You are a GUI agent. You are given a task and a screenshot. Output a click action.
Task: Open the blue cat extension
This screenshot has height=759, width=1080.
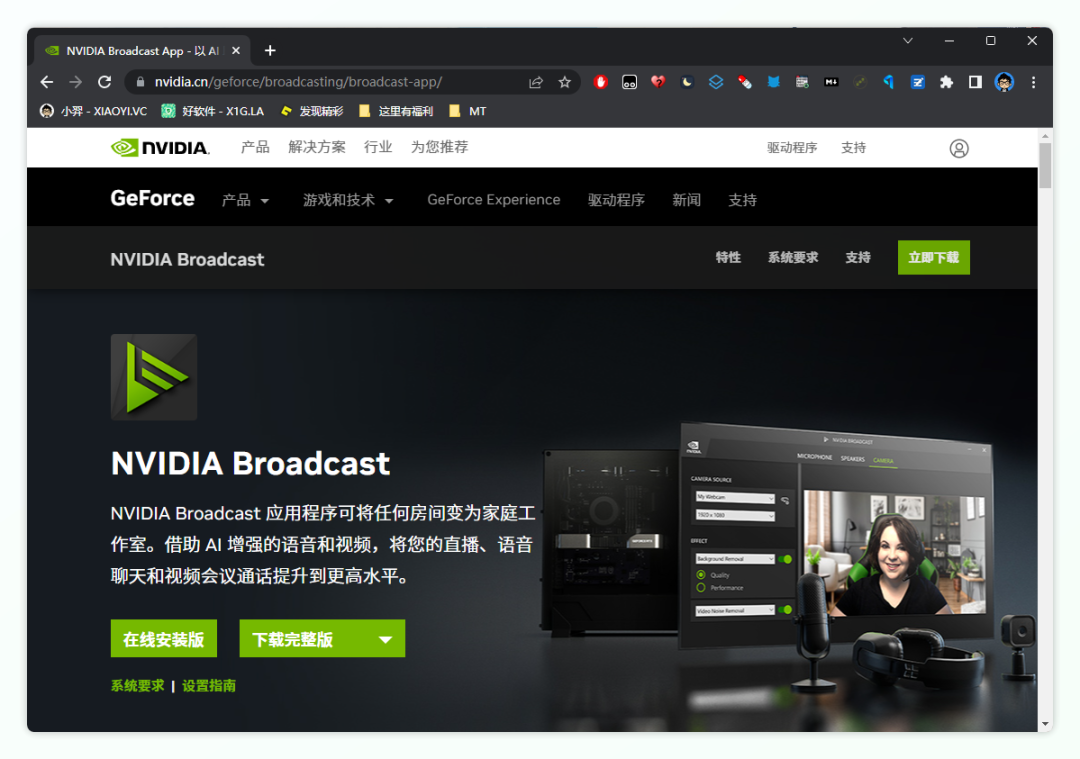(773, 83)
